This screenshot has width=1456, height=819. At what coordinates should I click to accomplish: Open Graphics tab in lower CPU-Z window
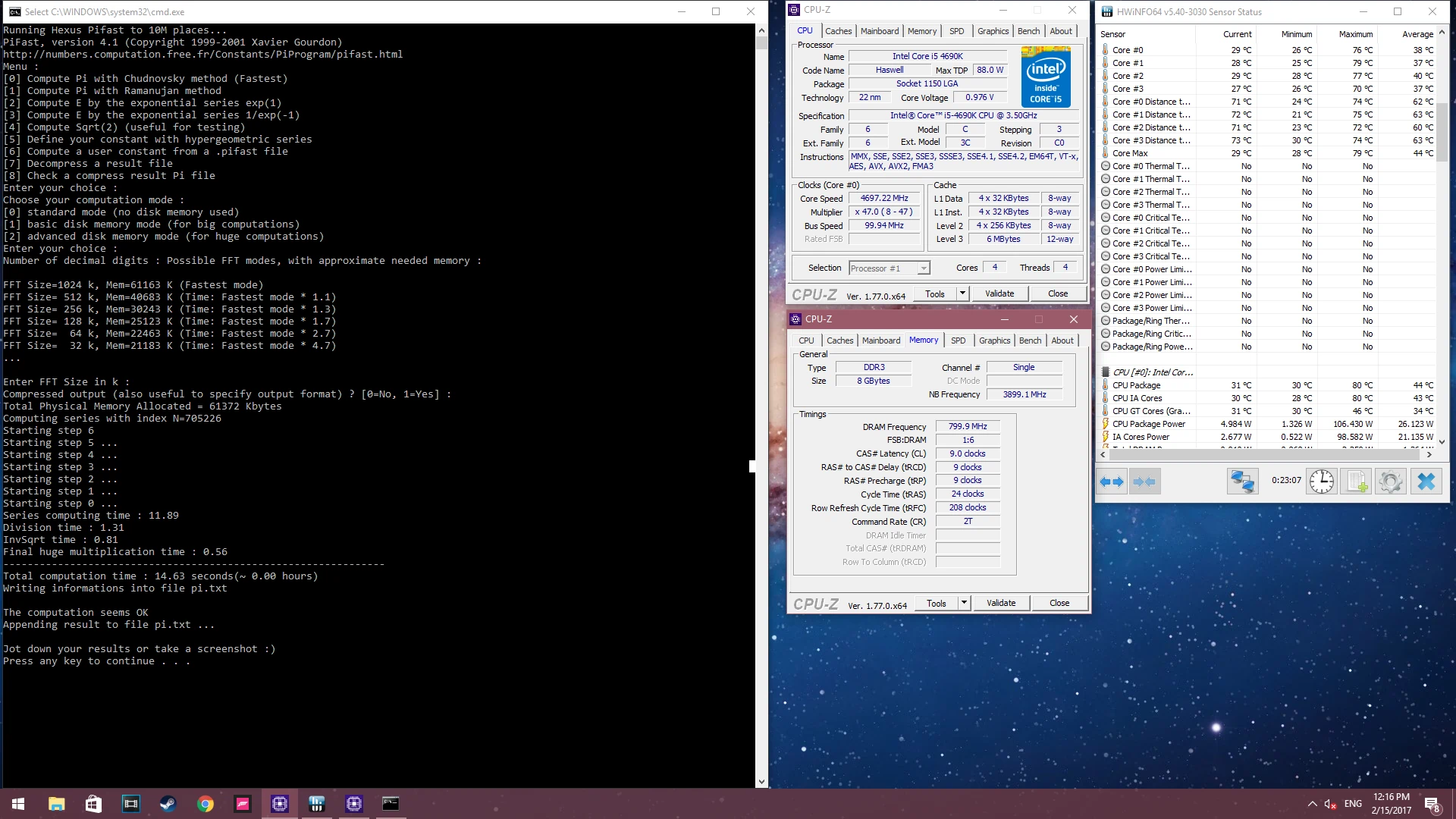tap(994, 340)
